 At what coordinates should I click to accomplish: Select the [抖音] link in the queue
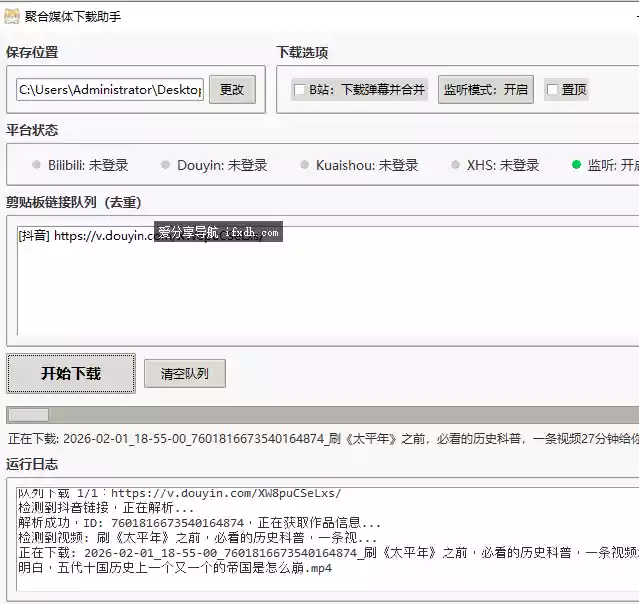point(141,236)
